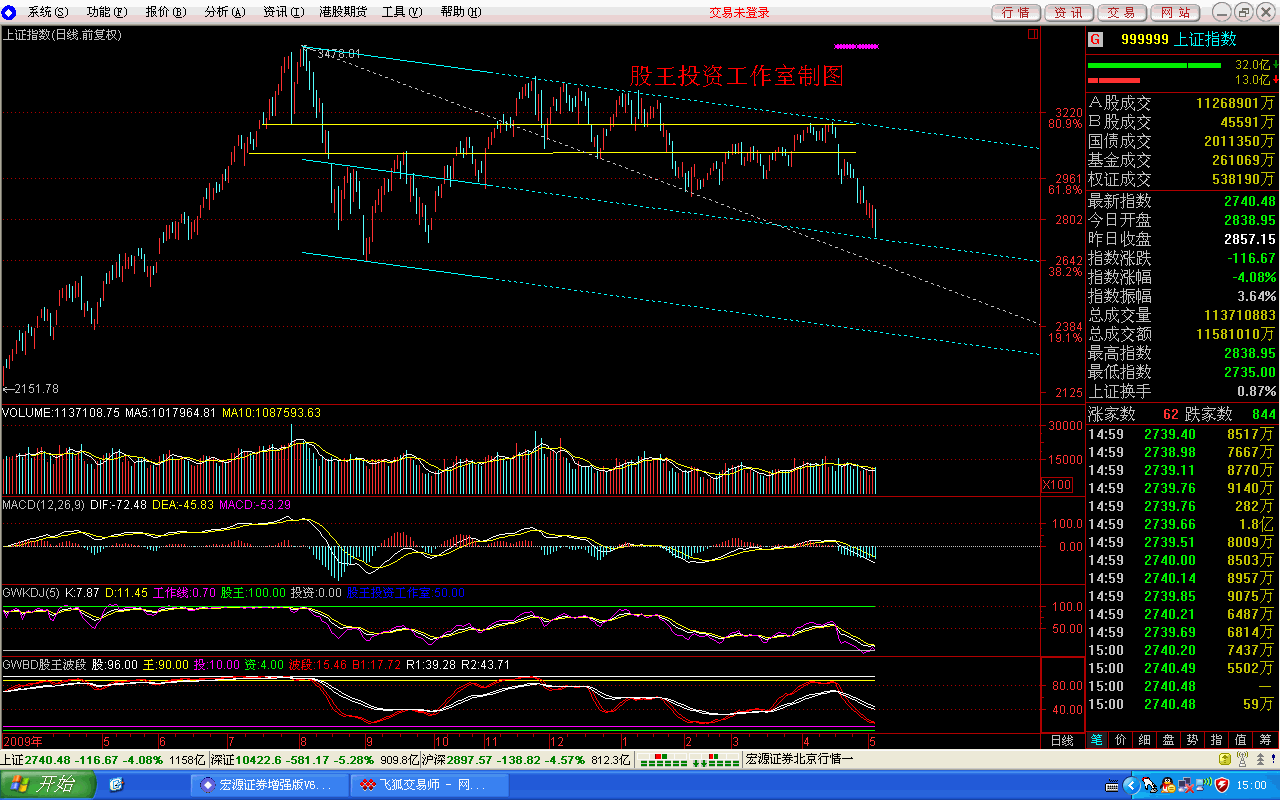Switch to 飞狐交易师 taskbar window
This screenshot has width=1280, height=800.
click(x=422, y=785)
